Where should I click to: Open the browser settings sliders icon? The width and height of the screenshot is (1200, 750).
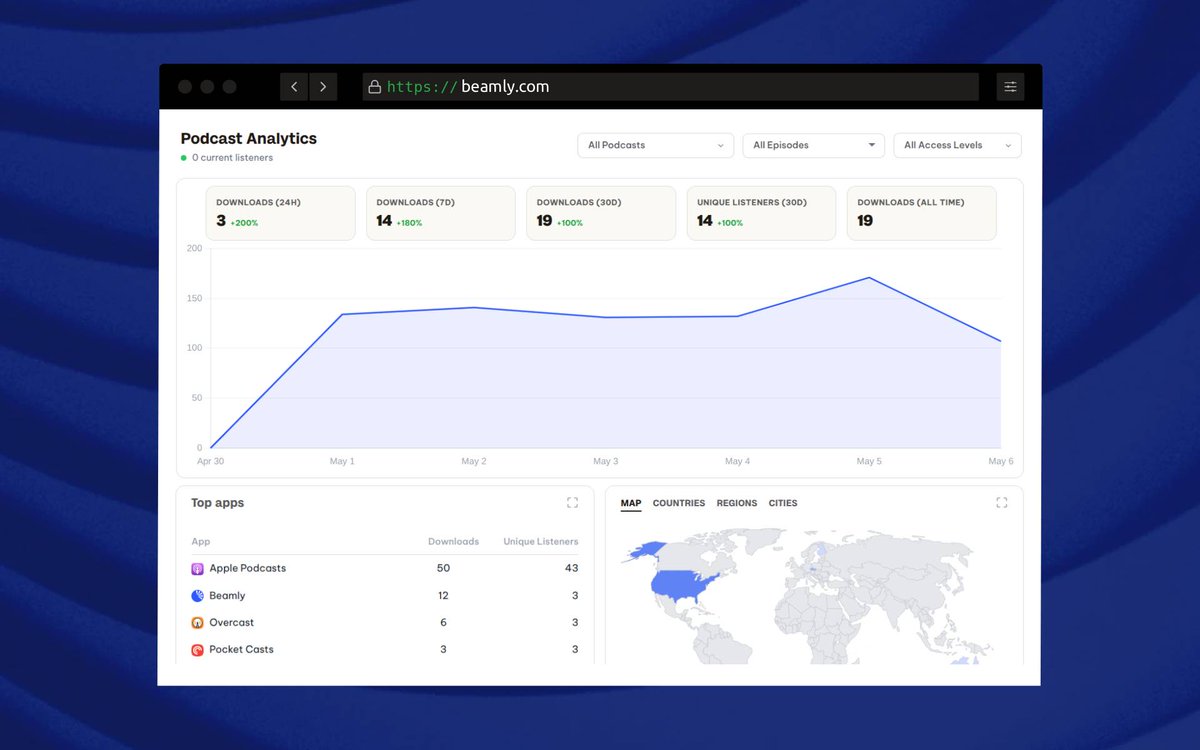[1010, 87]
